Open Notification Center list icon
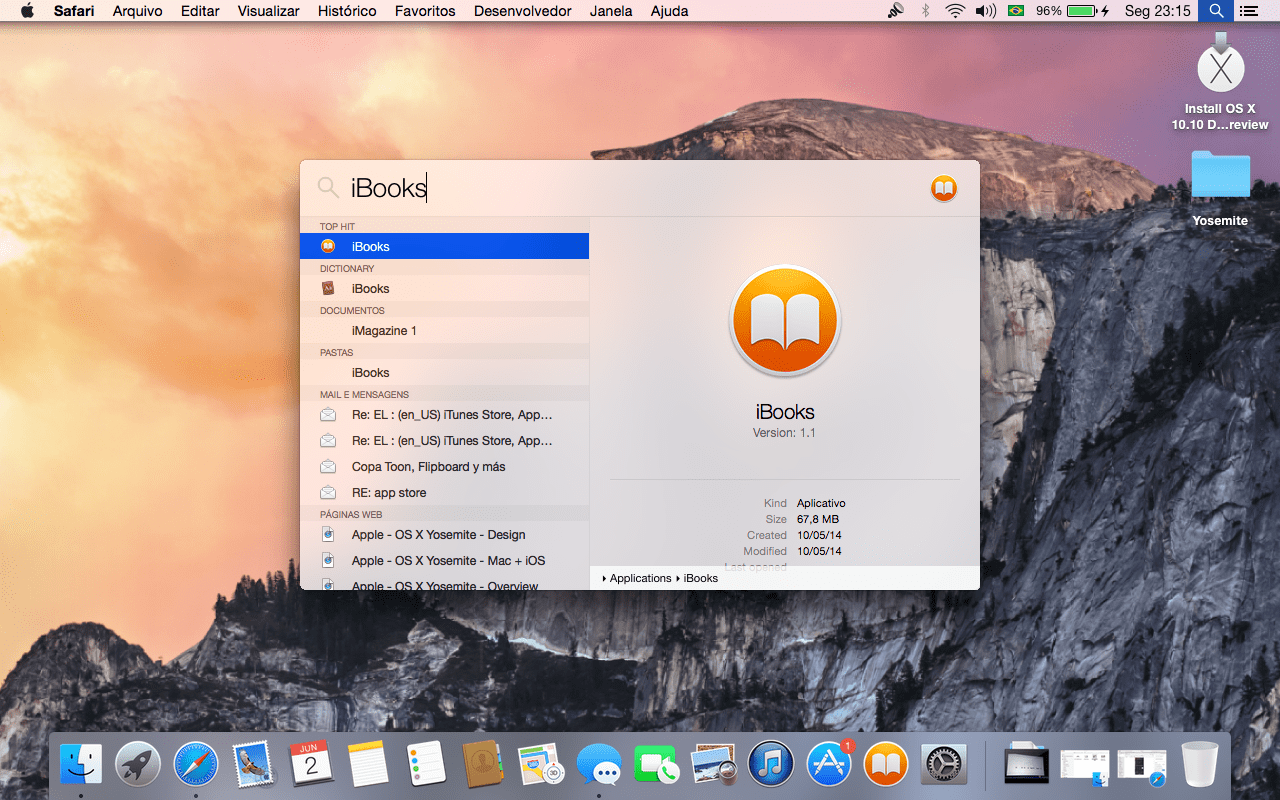Viewport: 1280px width, 800px height. (1248, 11)
